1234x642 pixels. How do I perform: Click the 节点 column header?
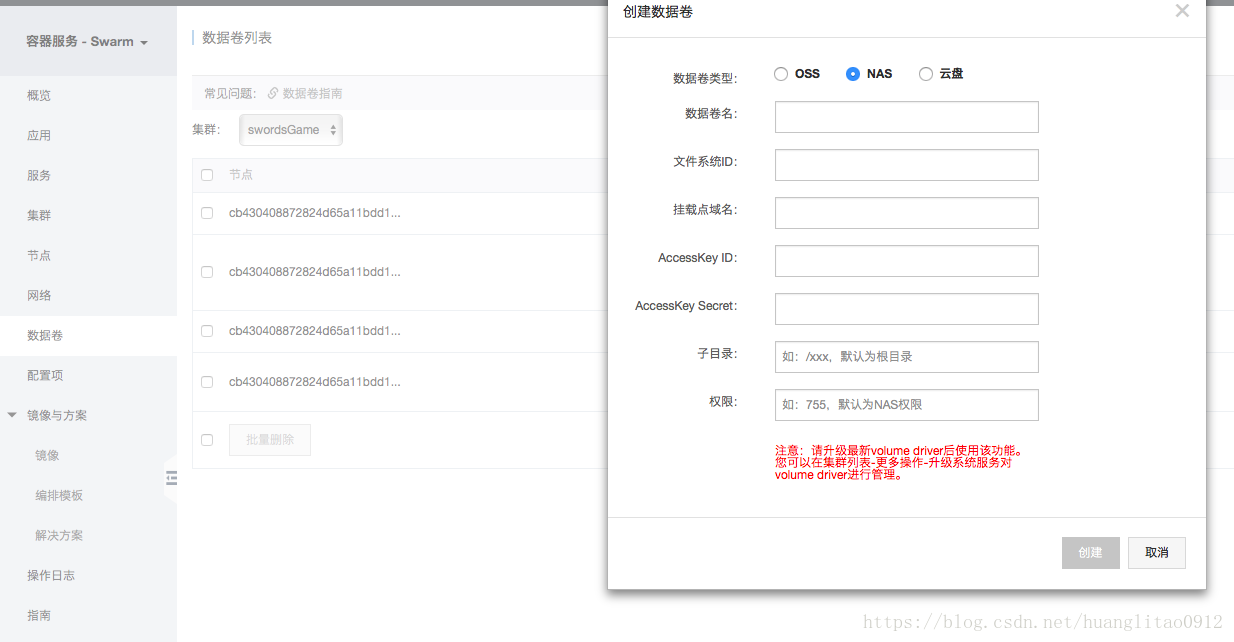tap(241, 175)
